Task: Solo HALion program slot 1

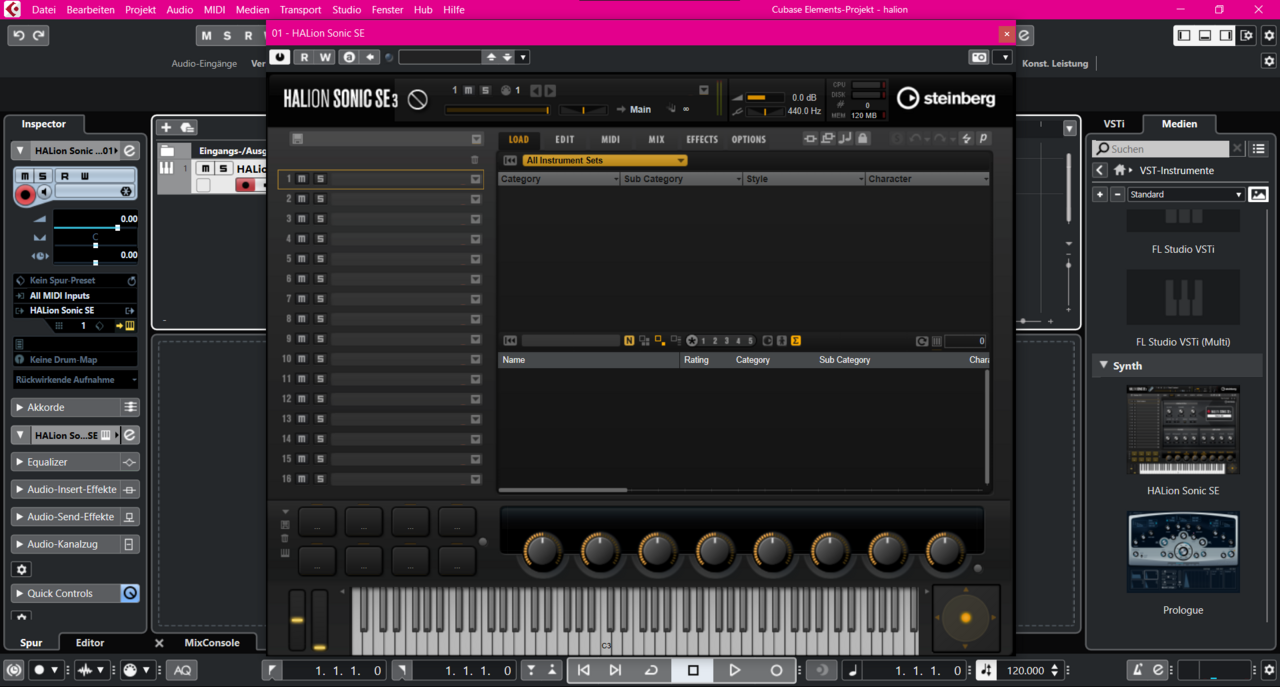Action: tap(320, 179)
